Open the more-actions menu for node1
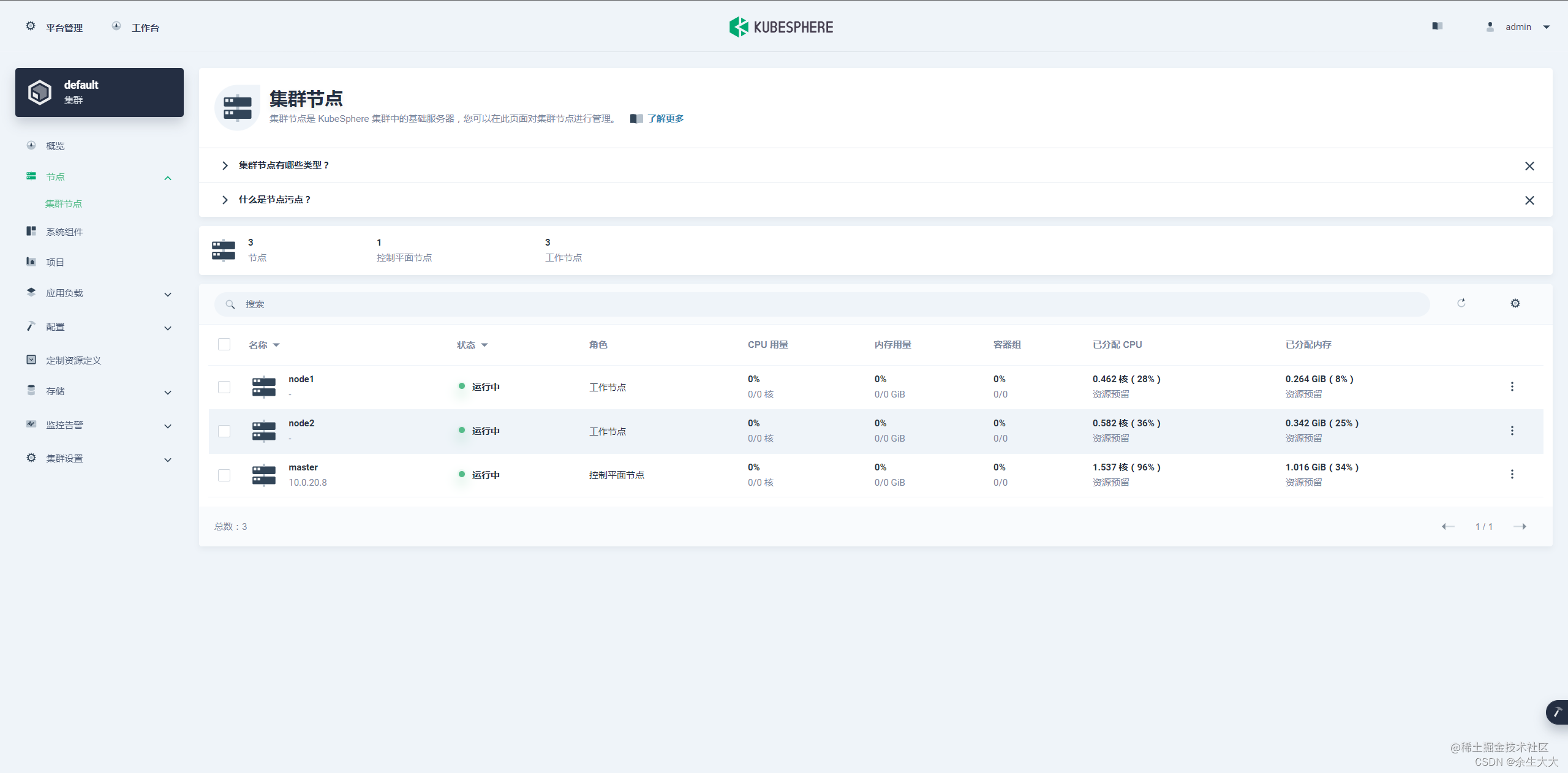This screenshot has width=1568, height=773. pos(1512,386)
